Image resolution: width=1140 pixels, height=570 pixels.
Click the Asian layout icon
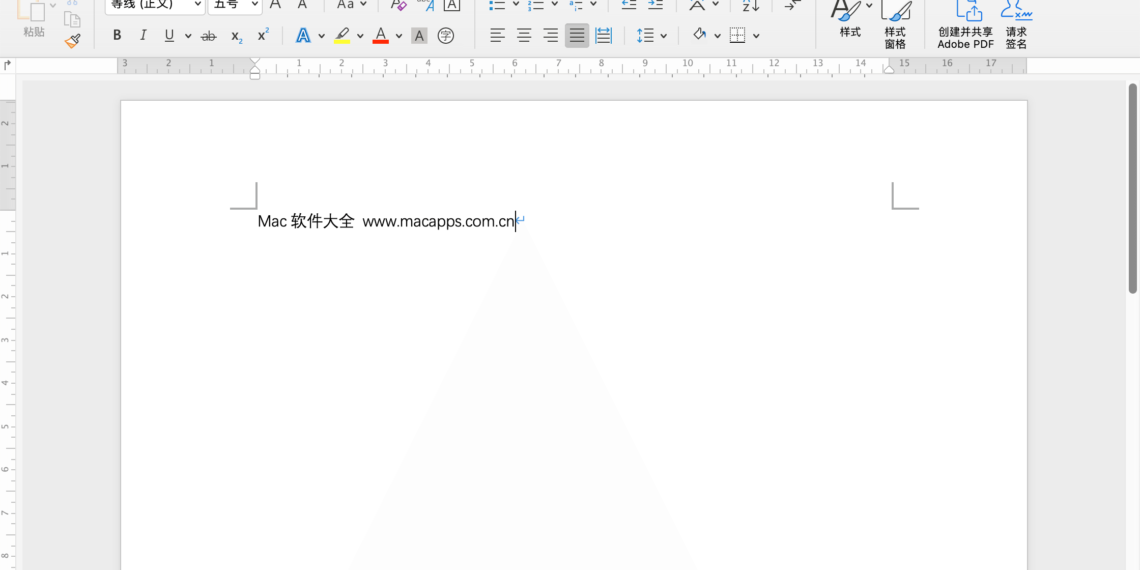click(x=697, y=4)
